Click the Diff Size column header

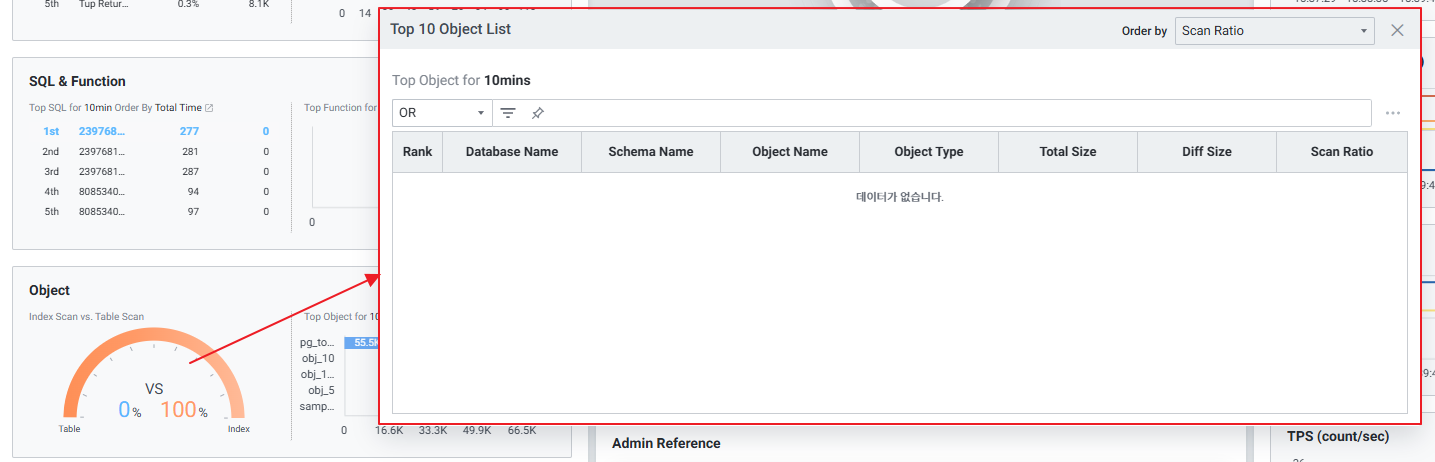[x=1206, y=152]
